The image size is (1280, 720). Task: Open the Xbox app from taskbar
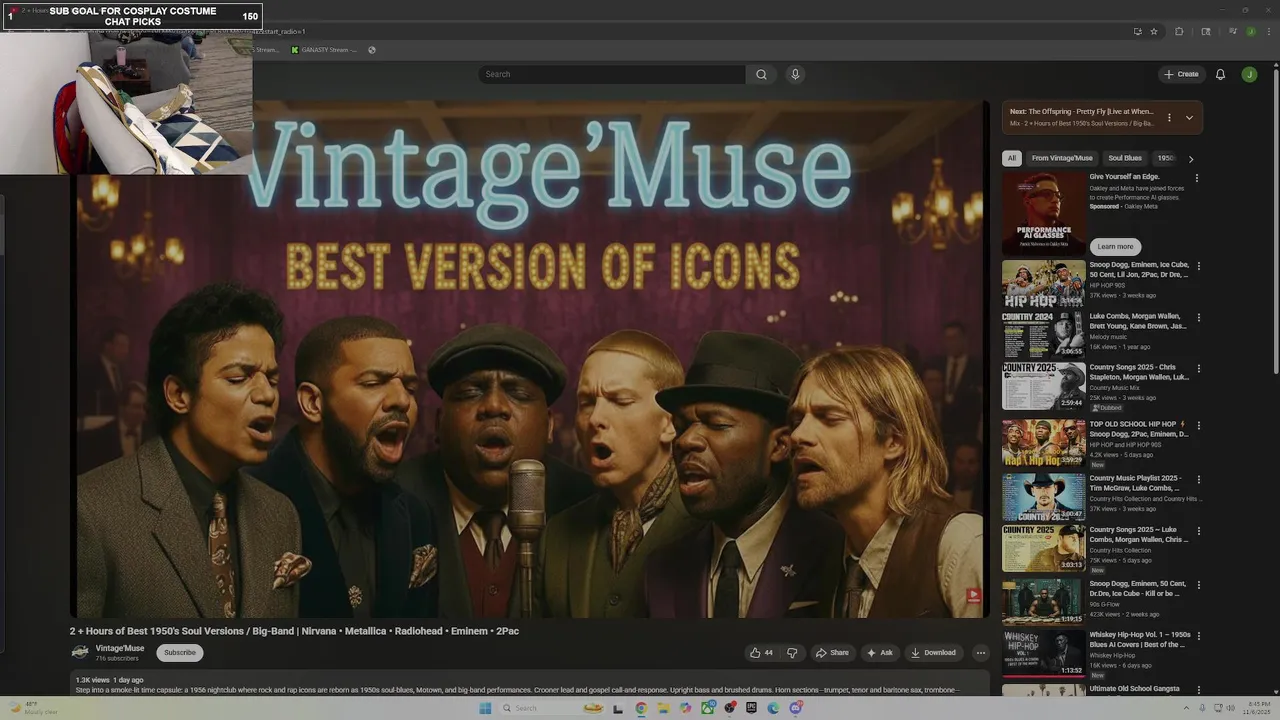(x=707, y=708)
